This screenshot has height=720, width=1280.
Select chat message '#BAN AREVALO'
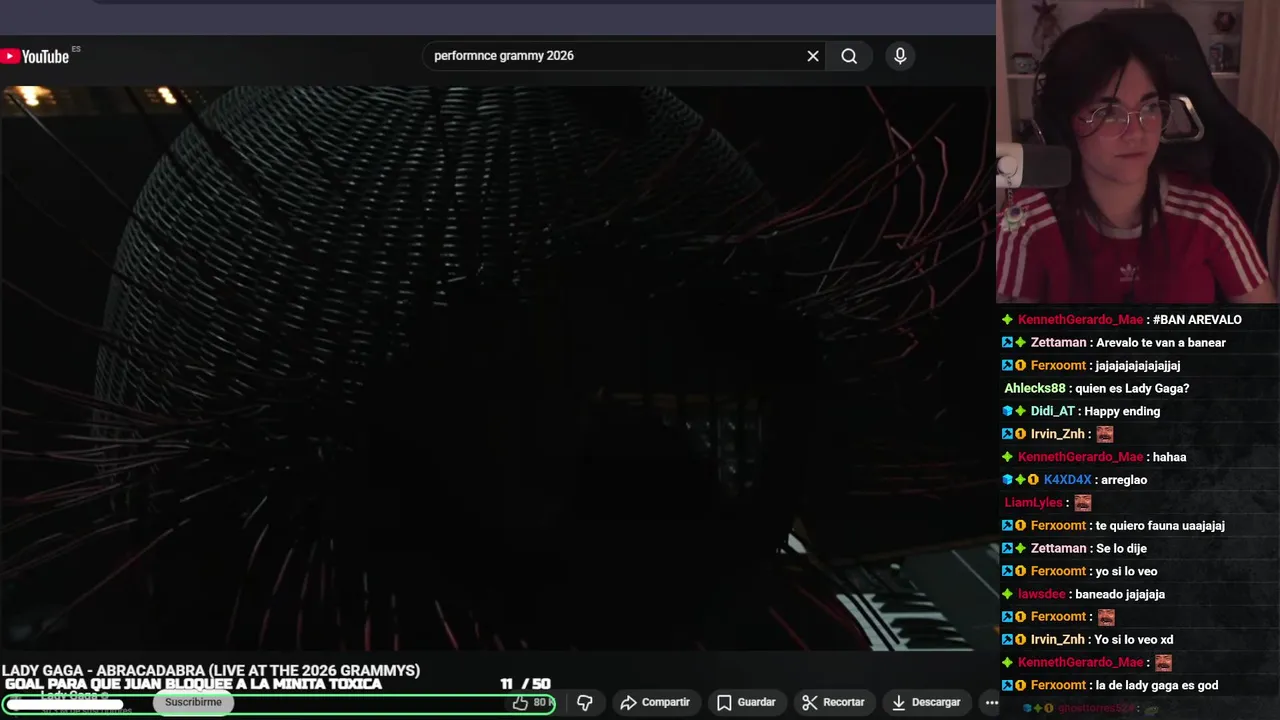click(x=1197, y=320)
